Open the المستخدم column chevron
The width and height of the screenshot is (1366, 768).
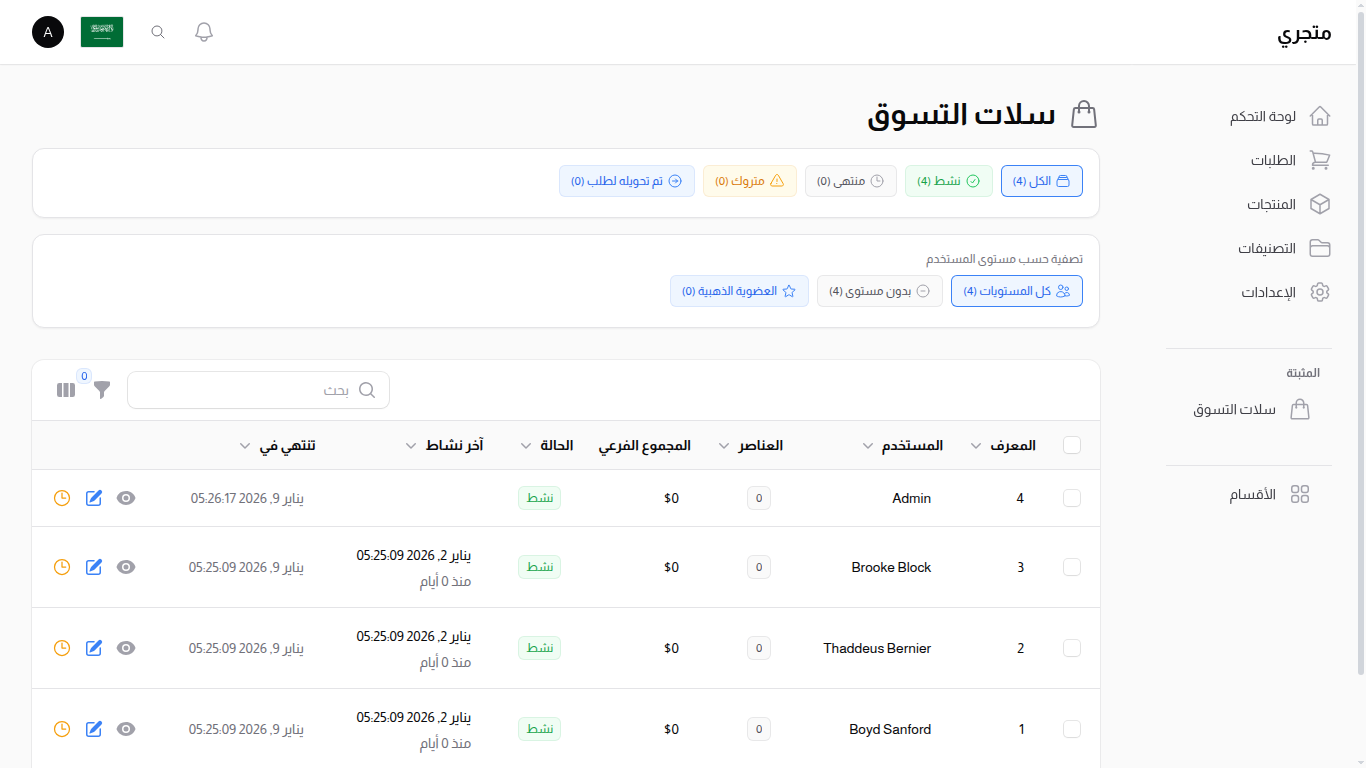[x=869, y=445]
